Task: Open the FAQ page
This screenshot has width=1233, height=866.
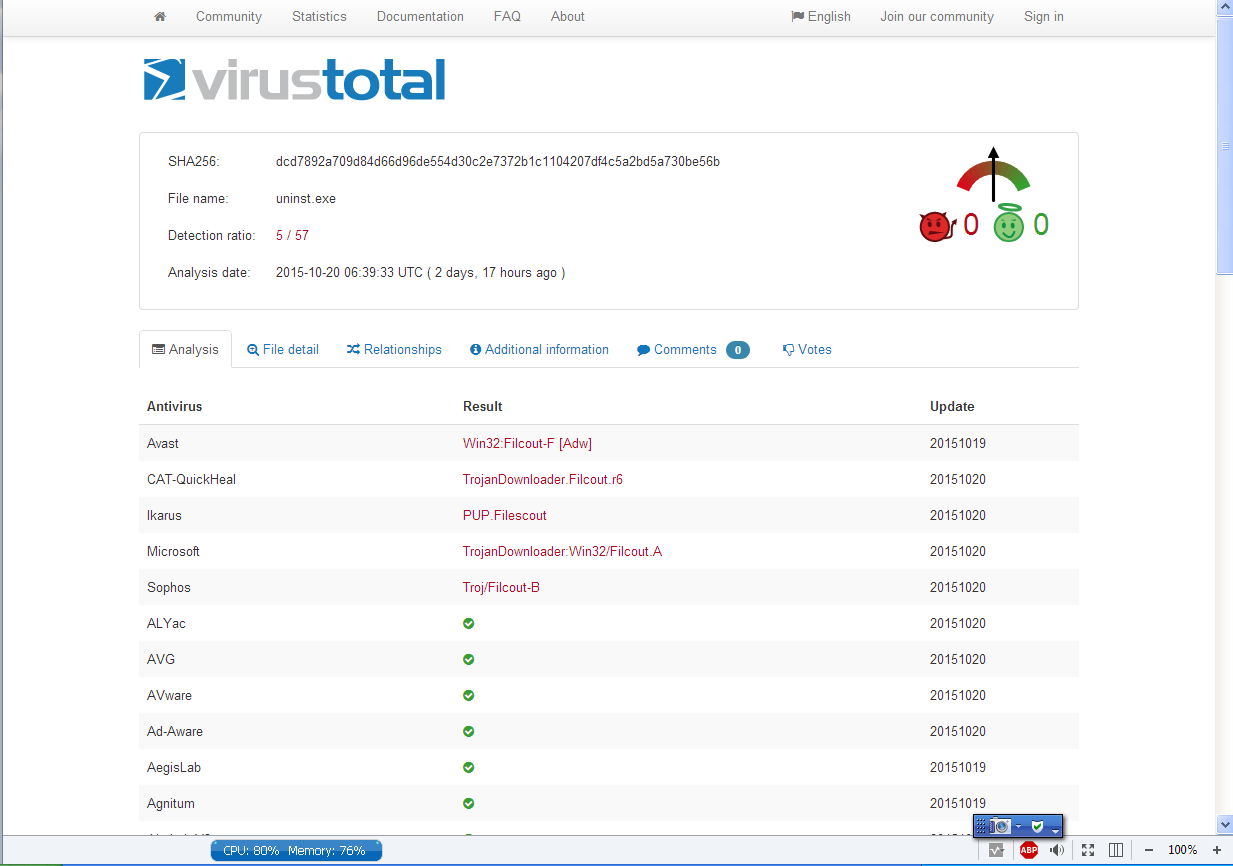Action: coord(507,16)
